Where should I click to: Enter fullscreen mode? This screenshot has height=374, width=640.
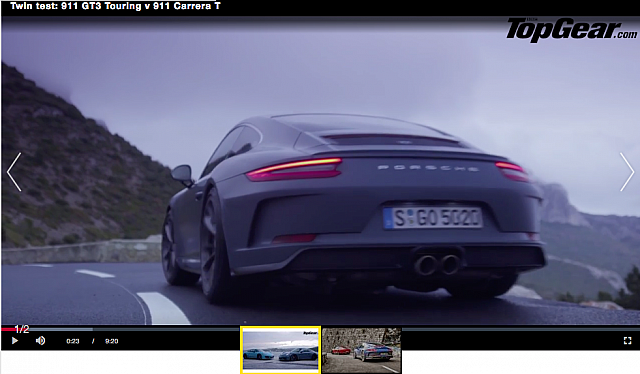(627, 341)
